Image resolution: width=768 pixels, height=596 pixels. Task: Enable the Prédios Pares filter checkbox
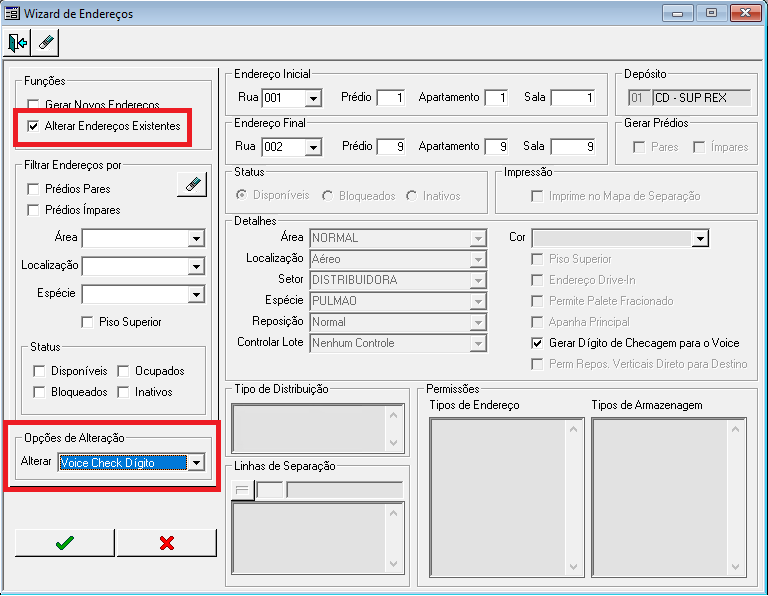(33, 189)
